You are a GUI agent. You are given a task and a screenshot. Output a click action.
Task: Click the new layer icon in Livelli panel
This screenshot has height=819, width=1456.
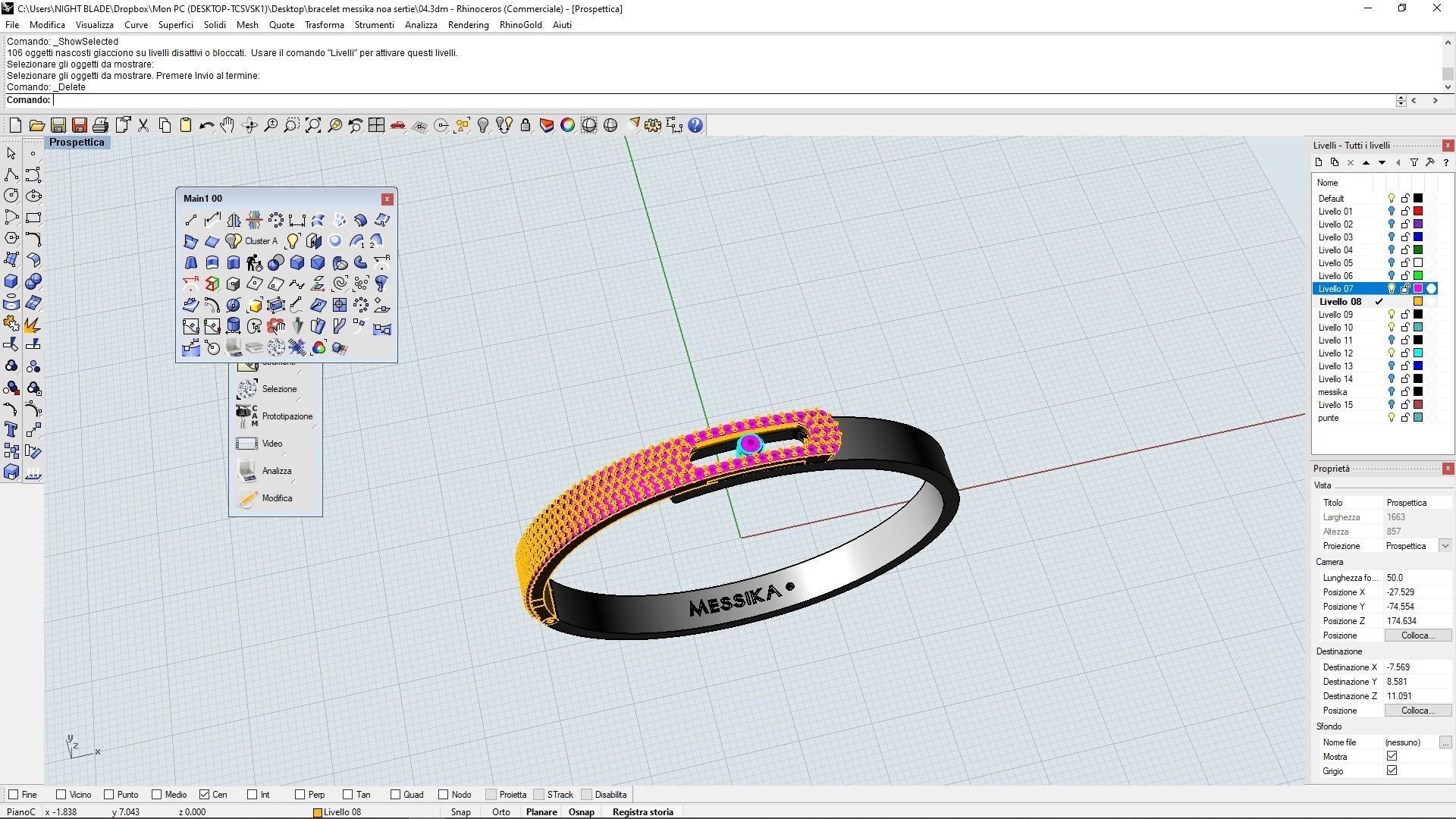point(1319,162)
